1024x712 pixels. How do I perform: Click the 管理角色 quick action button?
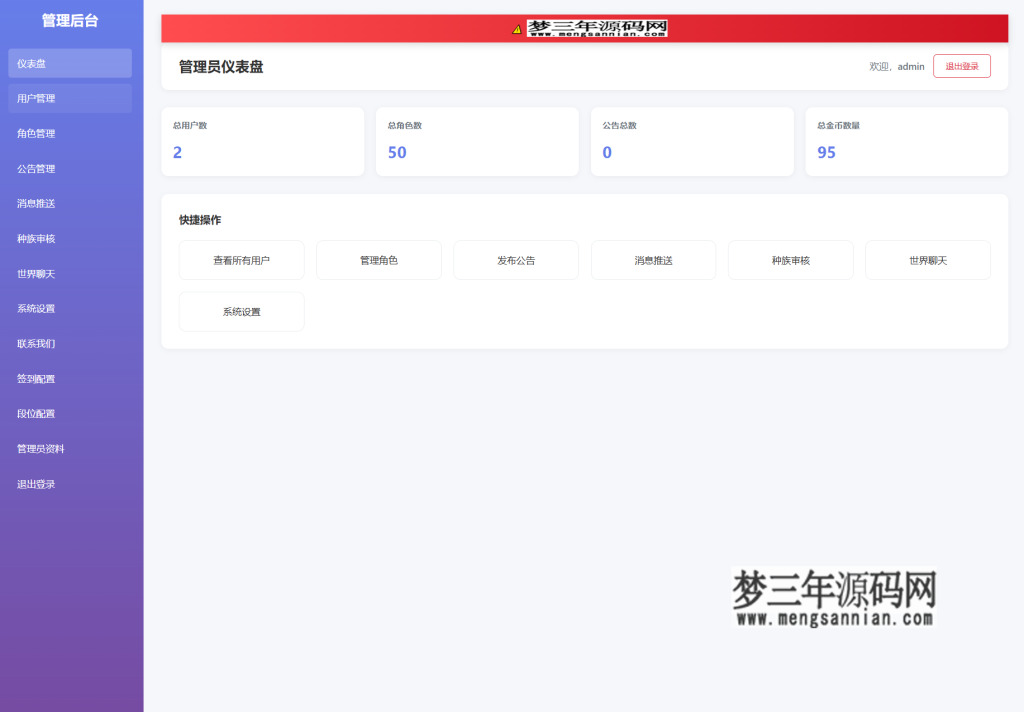378,259
